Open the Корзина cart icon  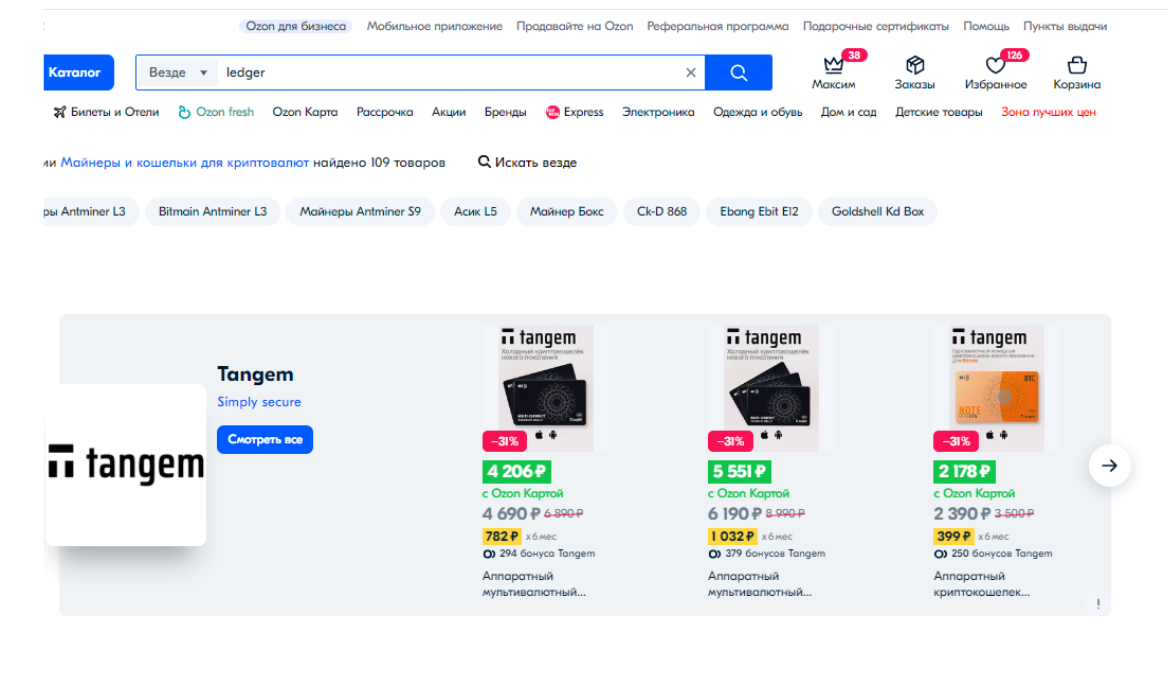pos(1076,66)
